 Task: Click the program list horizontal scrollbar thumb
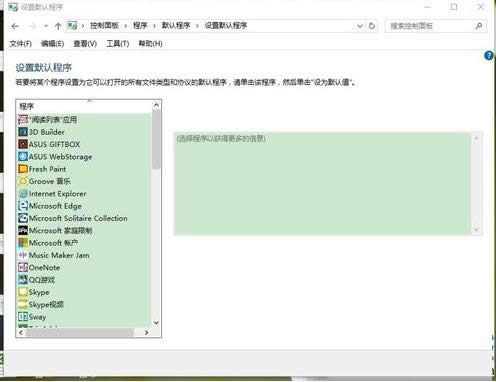point(80,332)
